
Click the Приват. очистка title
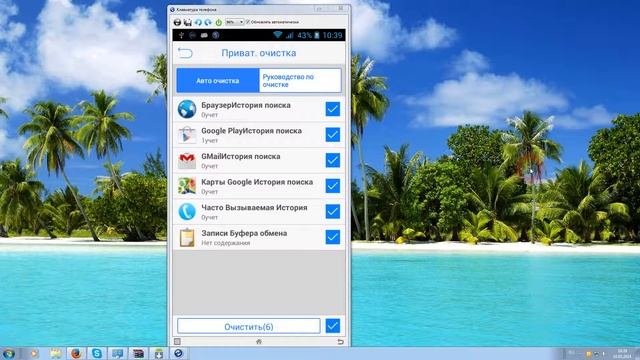(x=259, y=53)
